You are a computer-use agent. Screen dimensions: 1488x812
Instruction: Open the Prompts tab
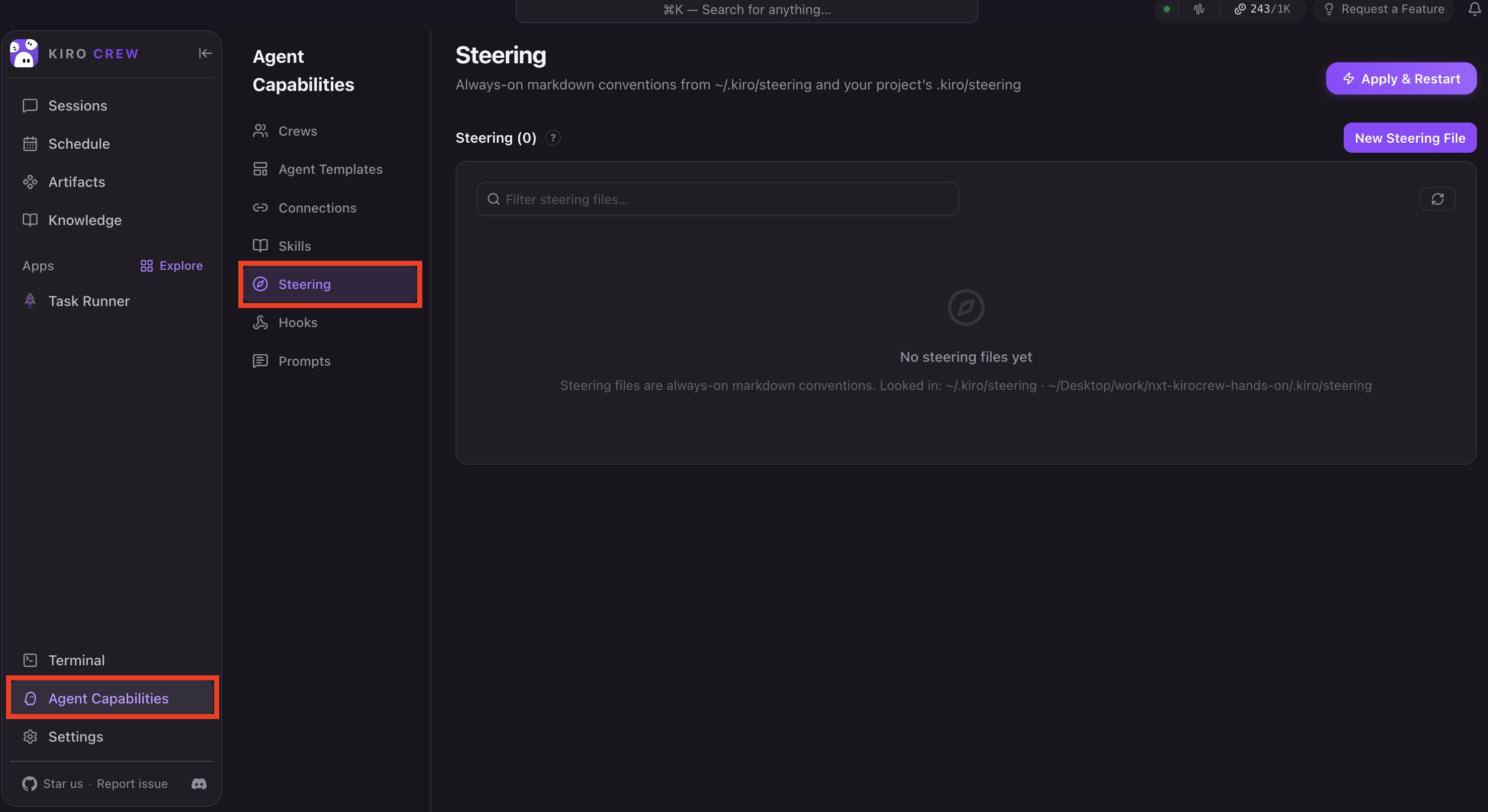[330, 361]
